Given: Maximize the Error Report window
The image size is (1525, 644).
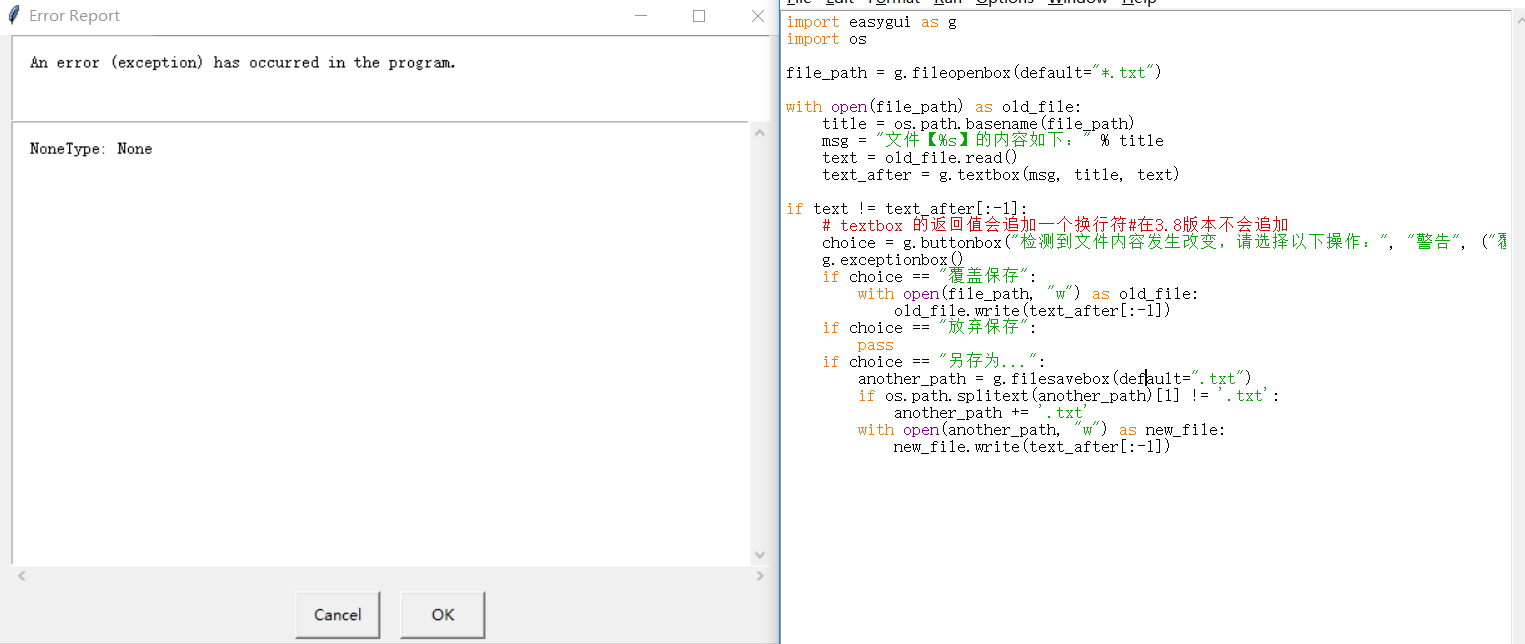Looking at the screenshot, I should pyautogui.click(x=699, y=16).
